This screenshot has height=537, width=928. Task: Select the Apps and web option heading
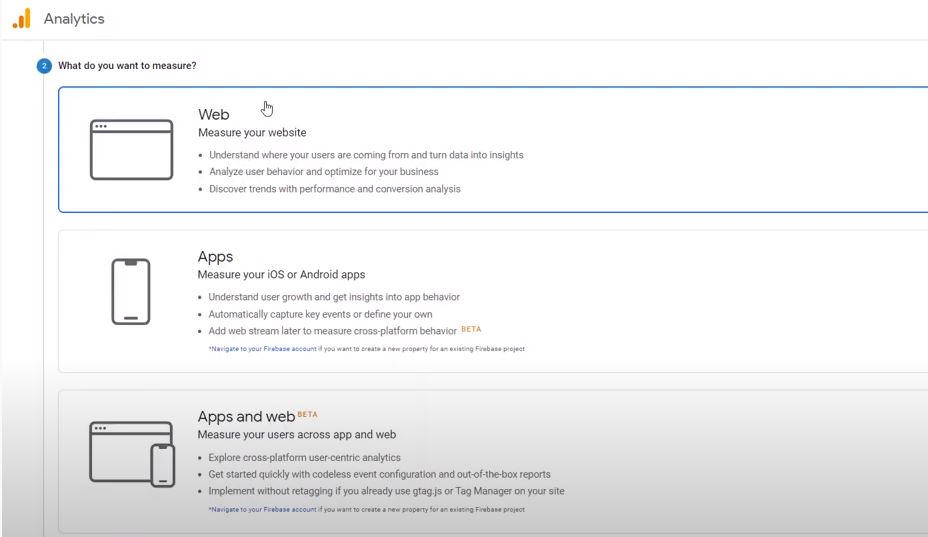[246, 417]
